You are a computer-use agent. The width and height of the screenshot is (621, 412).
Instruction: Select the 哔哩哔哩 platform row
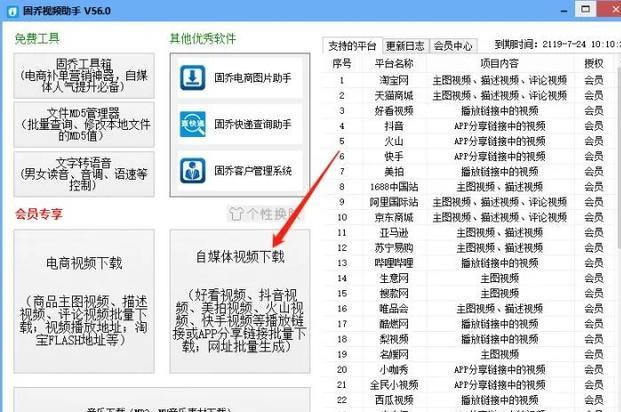coord(469,263)
